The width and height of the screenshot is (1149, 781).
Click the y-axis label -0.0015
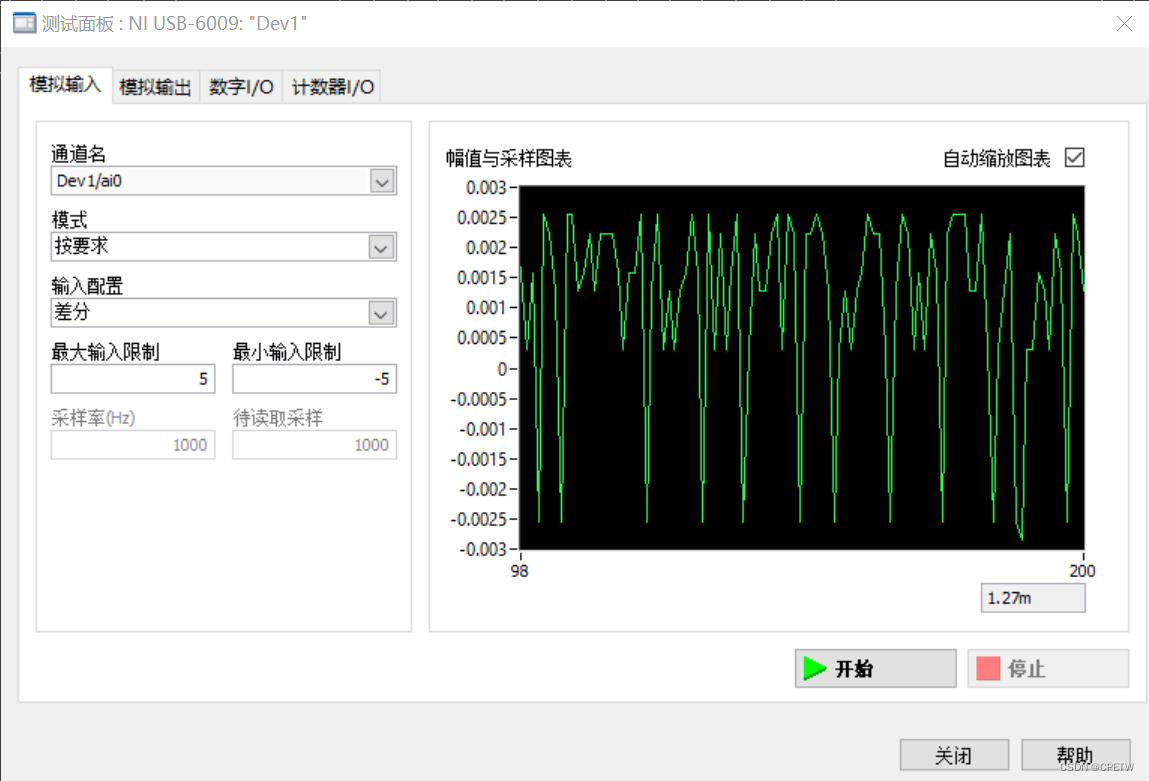click(x=479, y=459)
